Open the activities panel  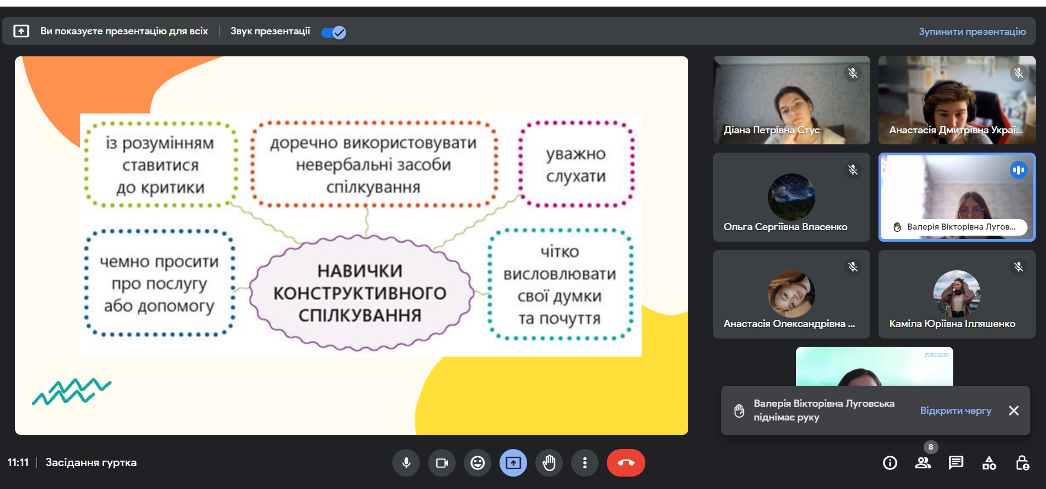tap(989, 463)
